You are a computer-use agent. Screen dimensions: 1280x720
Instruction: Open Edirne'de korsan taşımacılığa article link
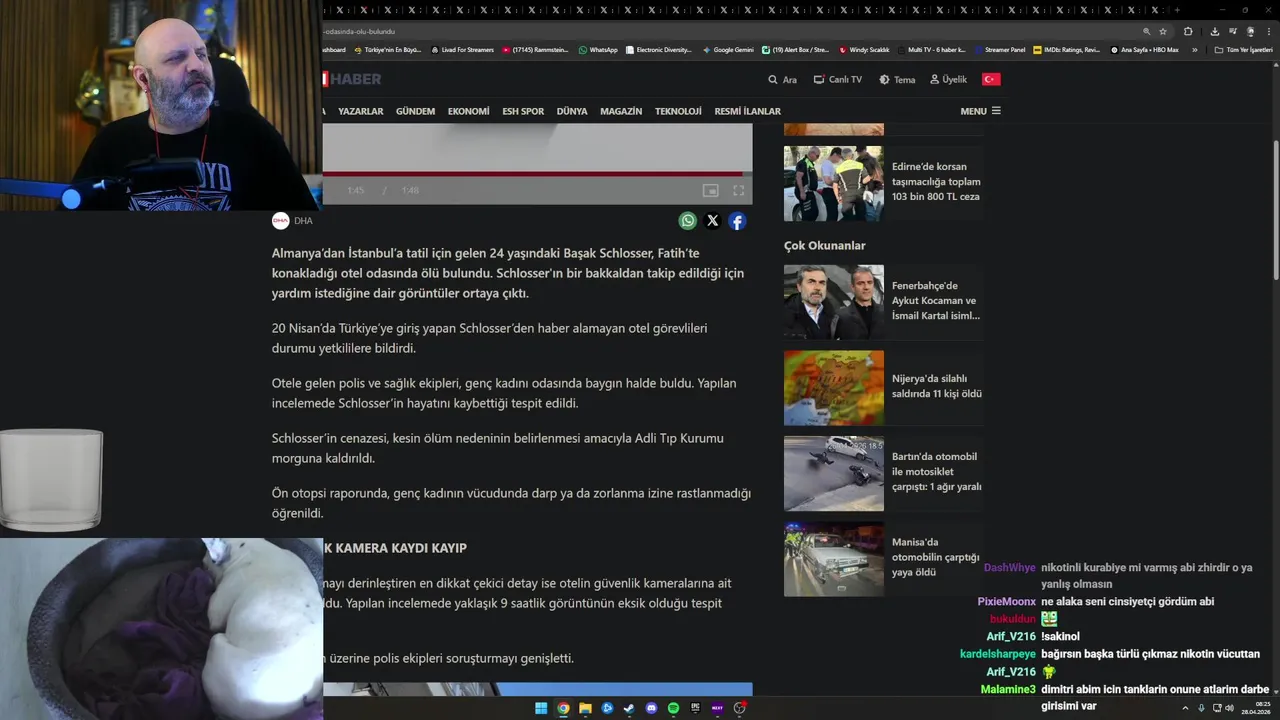[x=936, y=182]
